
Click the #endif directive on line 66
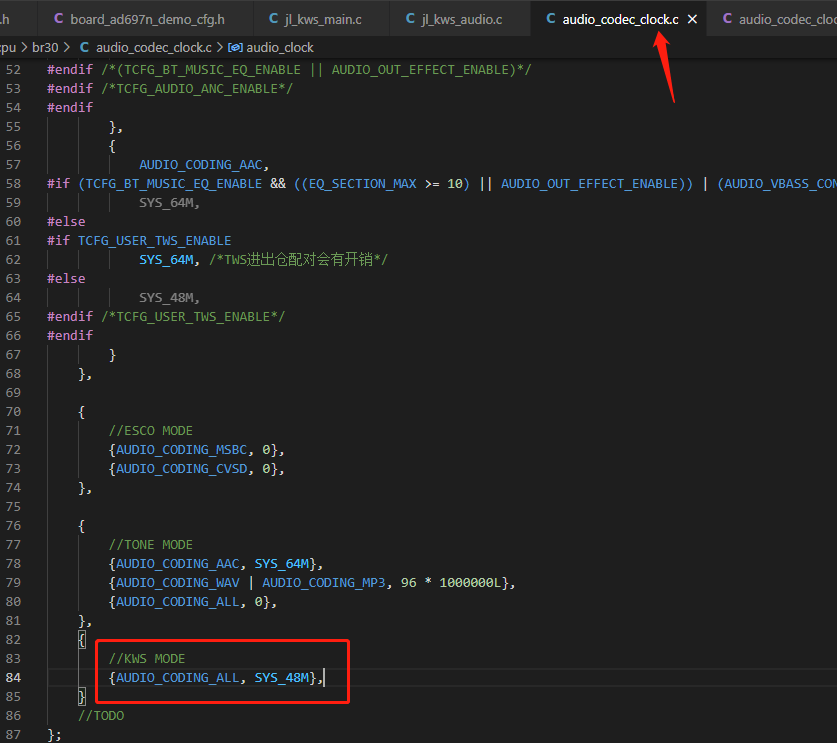70,336
